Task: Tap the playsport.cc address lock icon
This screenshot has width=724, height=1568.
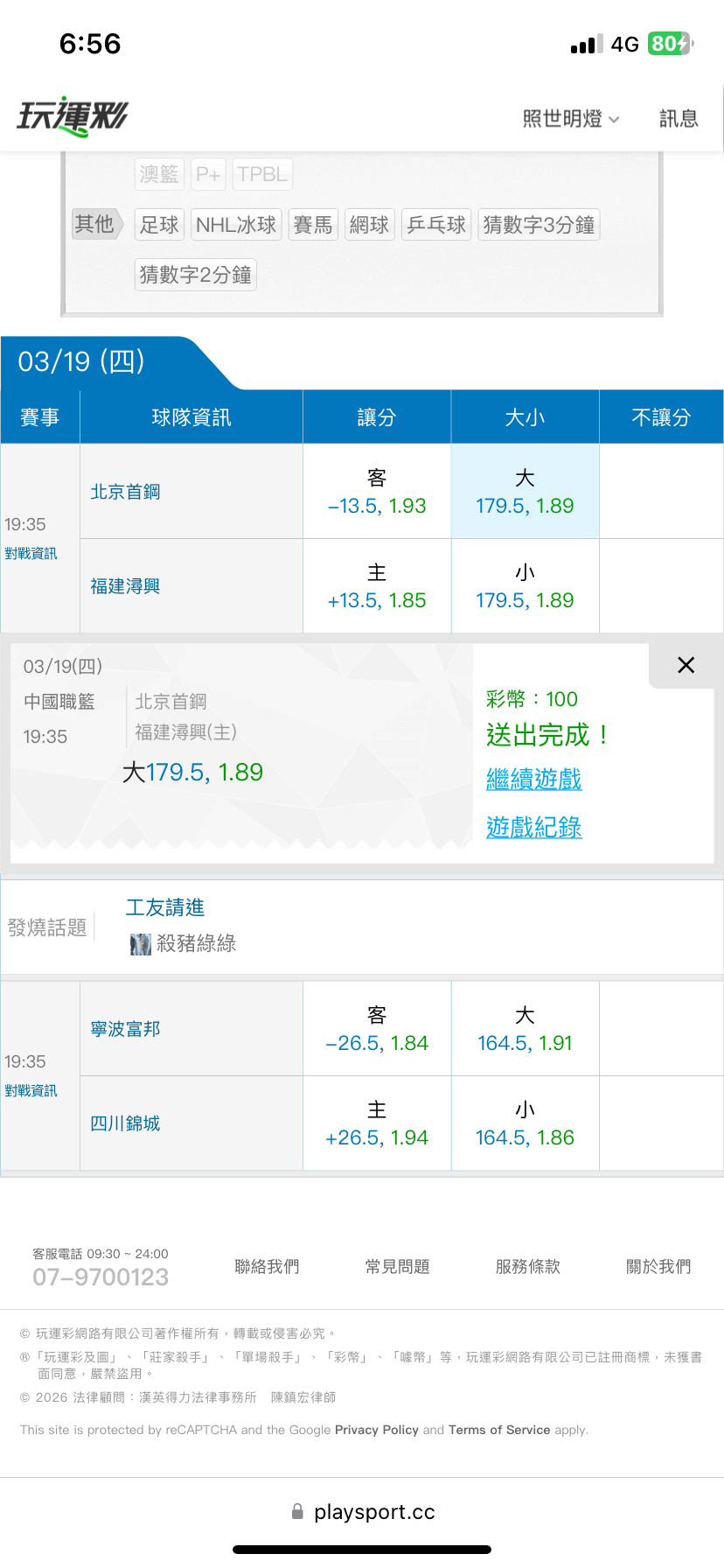Action: 297,1511
